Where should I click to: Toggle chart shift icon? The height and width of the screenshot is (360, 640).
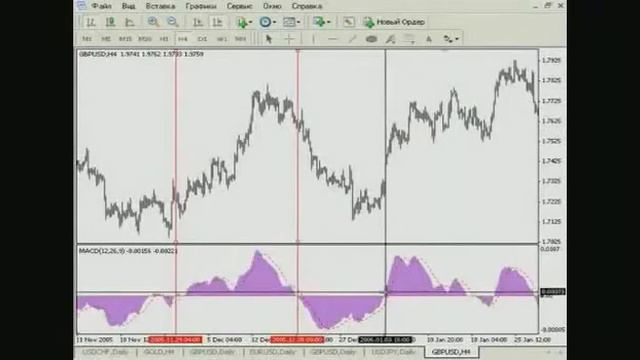click(217, 22)
